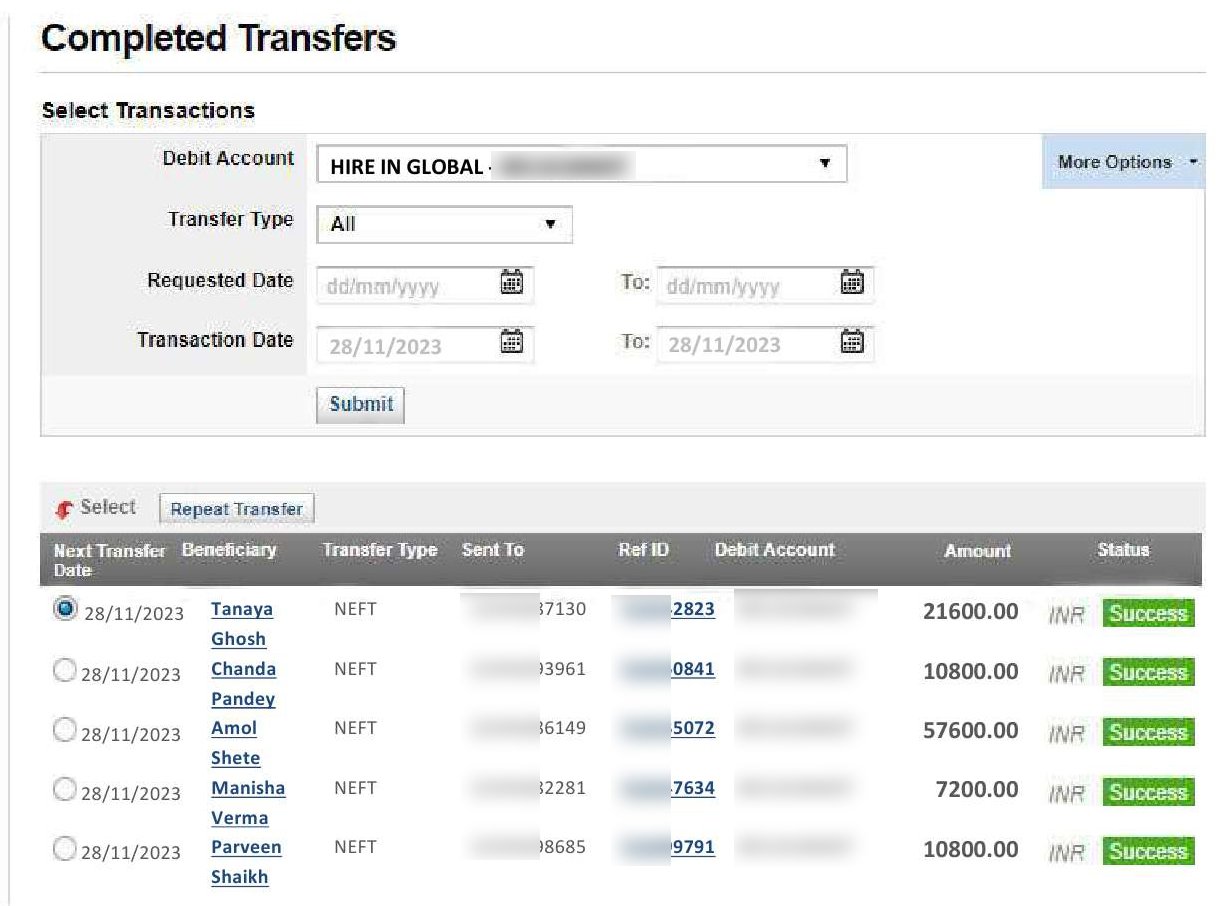Screen dimensions: 1227x906
Task: Select the Tanaya Ghosh transfer radio button
Action: click(x=65, y=610)
